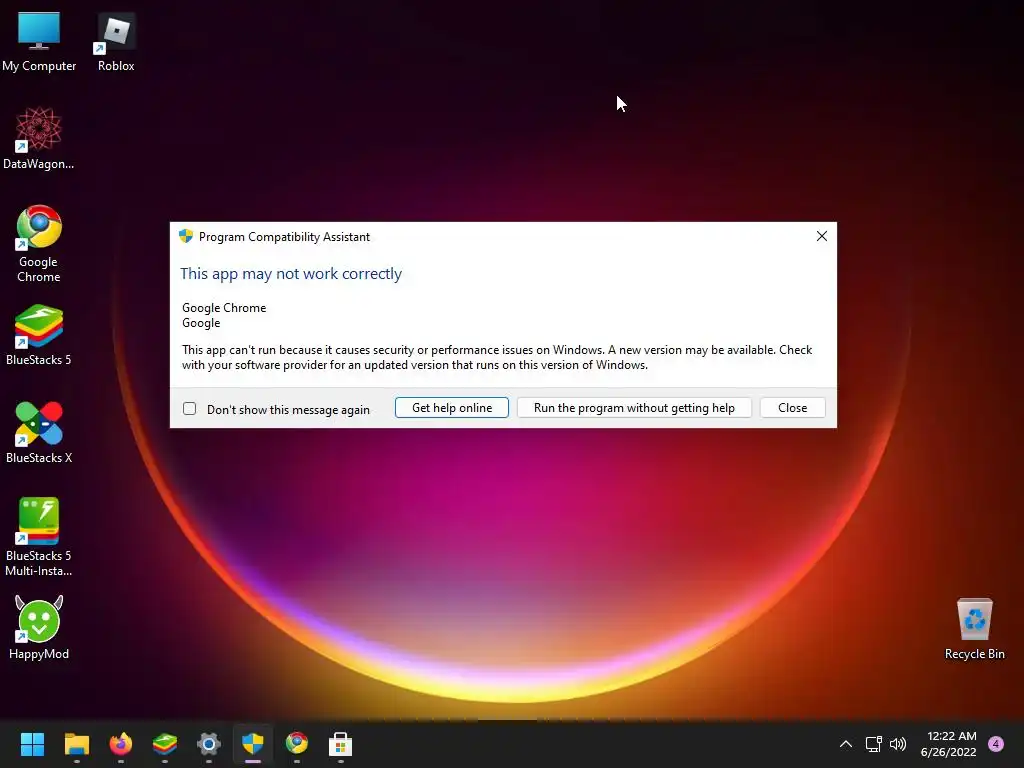Open clock showing 12:22 AM

click(x=948, y=744)
